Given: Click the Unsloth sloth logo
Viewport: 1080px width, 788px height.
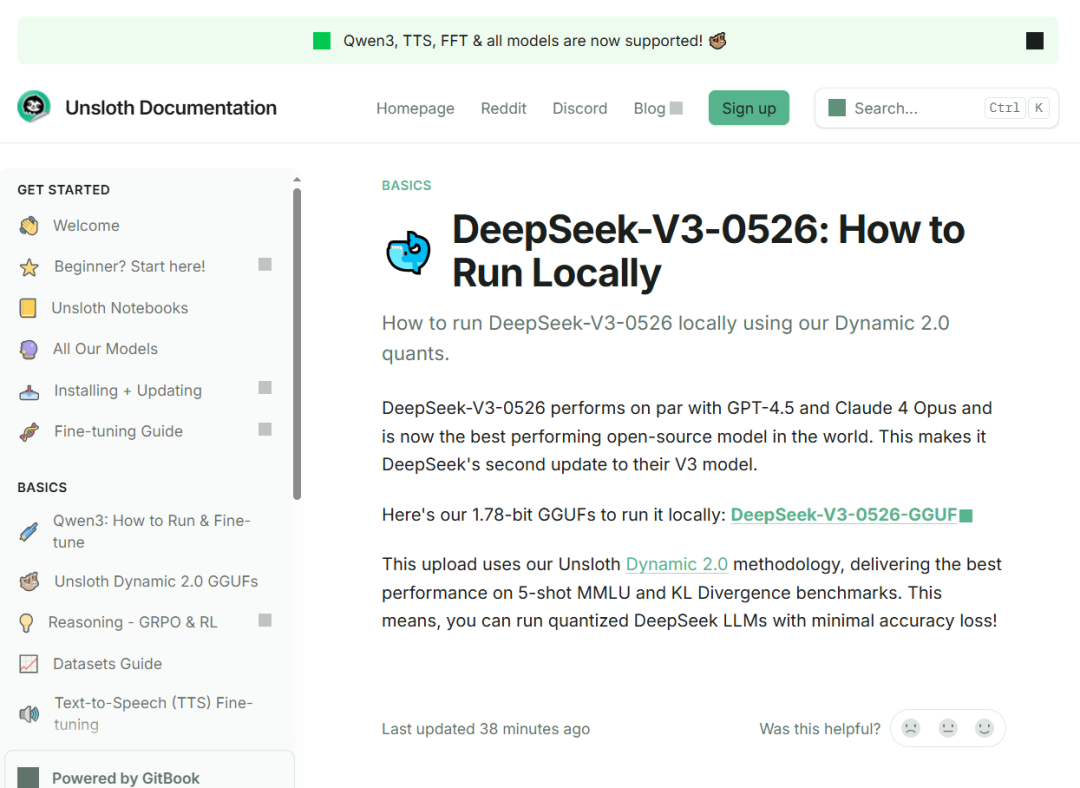Looking at the screenshot, I should coord(34,107).
